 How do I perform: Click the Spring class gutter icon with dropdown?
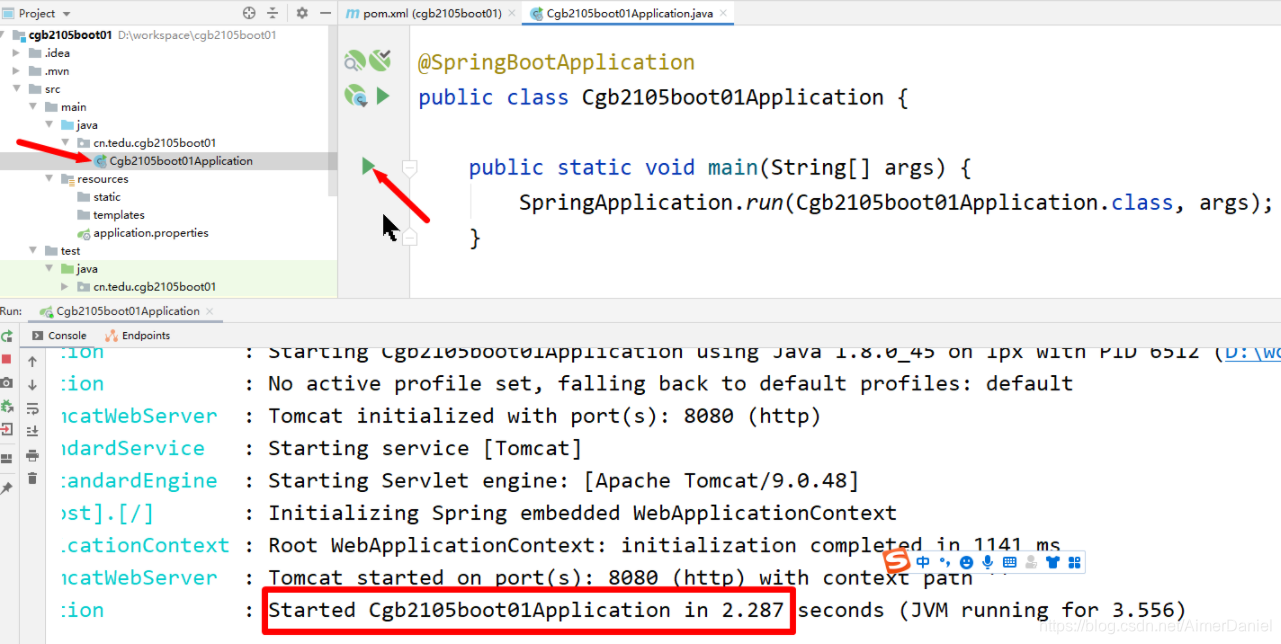356,97
